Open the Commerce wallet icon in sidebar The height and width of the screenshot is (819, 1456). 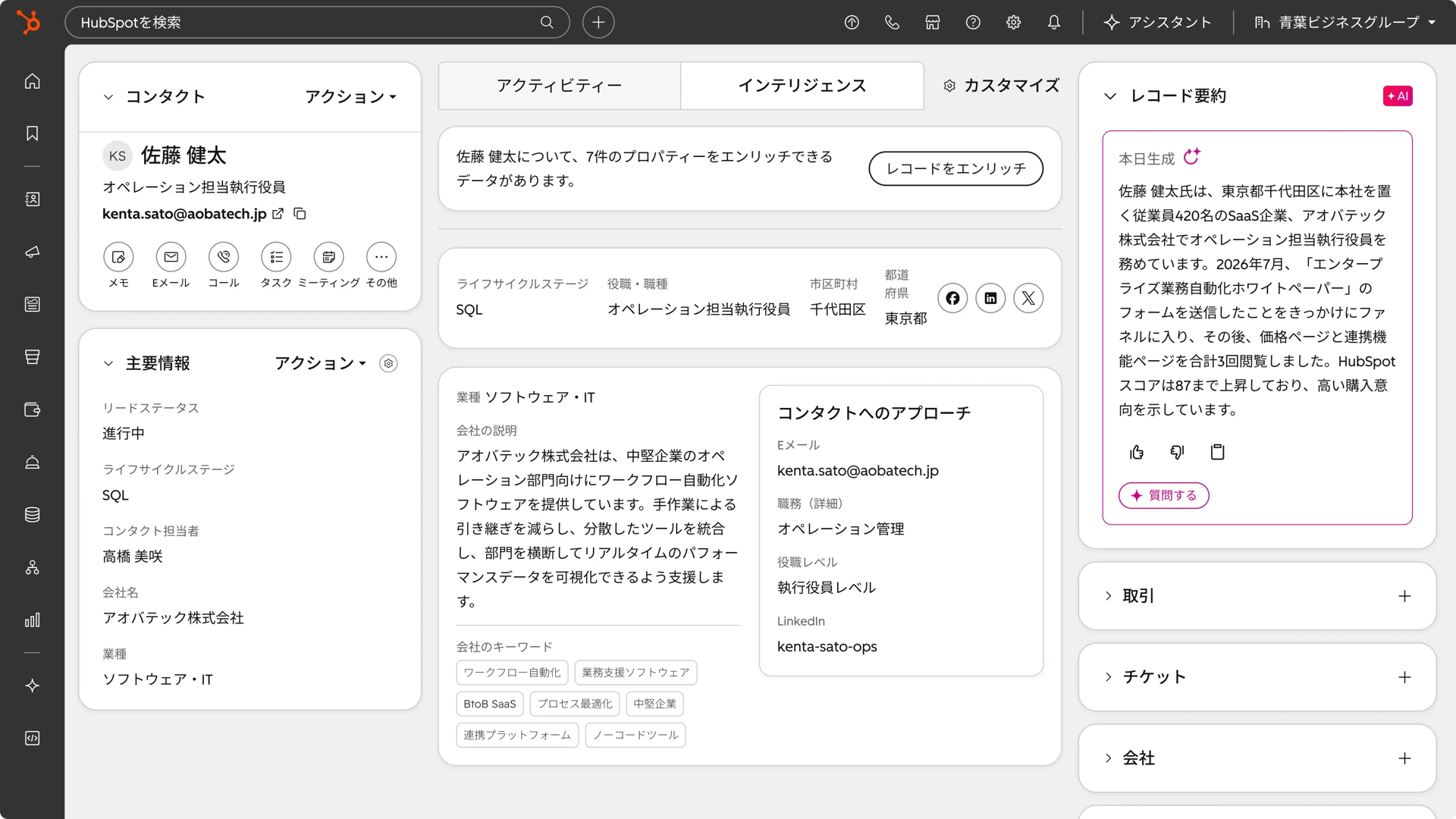point(32,409)
